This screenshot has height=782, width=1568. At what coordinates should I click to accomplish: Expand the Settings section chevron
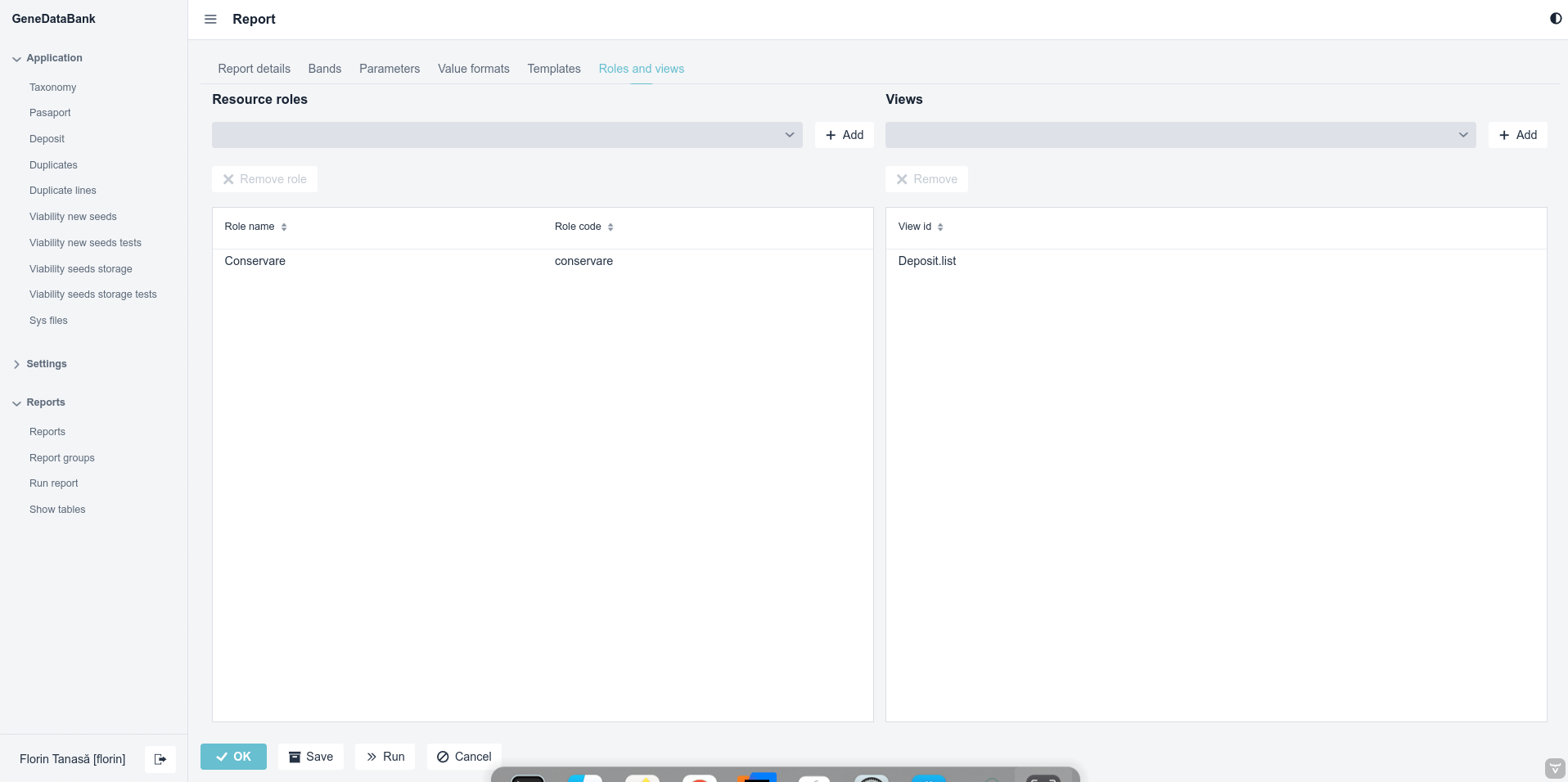pos(16,364)
